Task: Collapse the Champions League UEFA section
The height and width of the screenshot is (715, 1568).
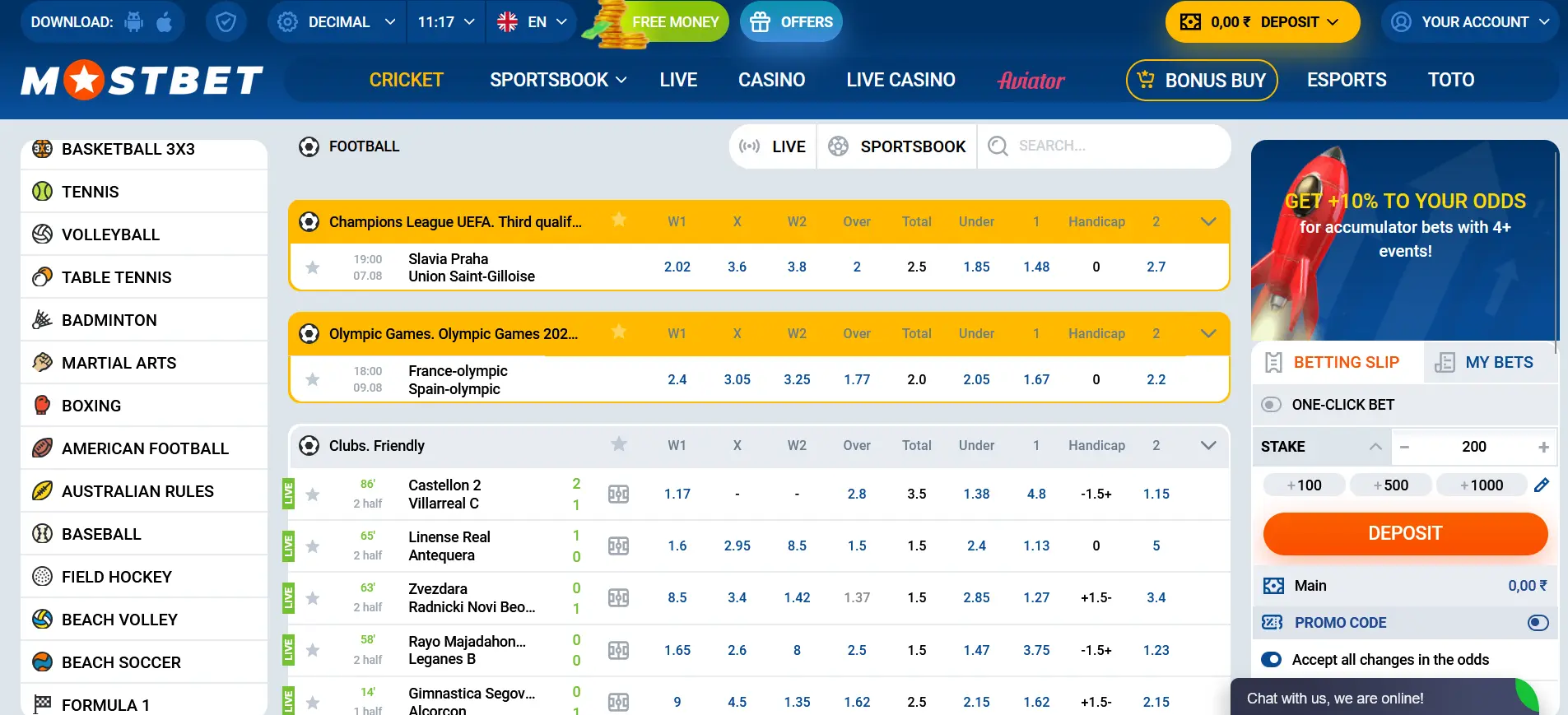Action: click(x=1208, y=221)
